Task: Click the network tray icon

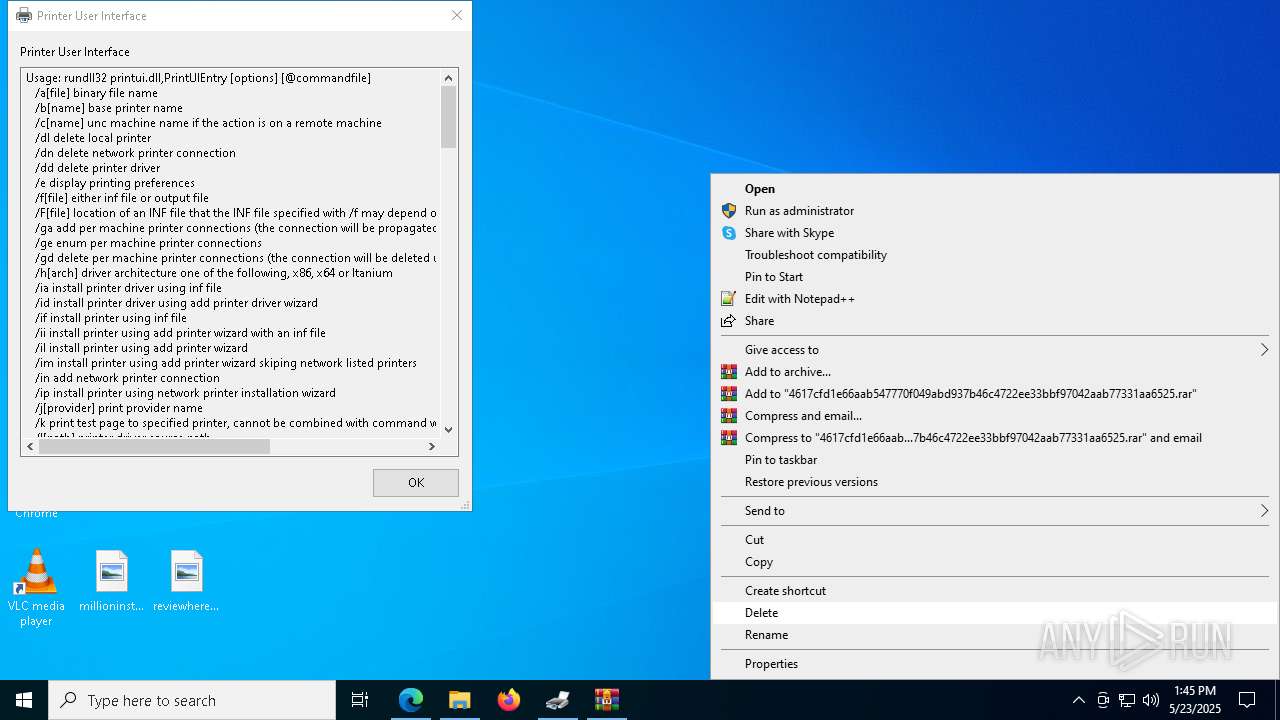Action: tap(1127, 700)
